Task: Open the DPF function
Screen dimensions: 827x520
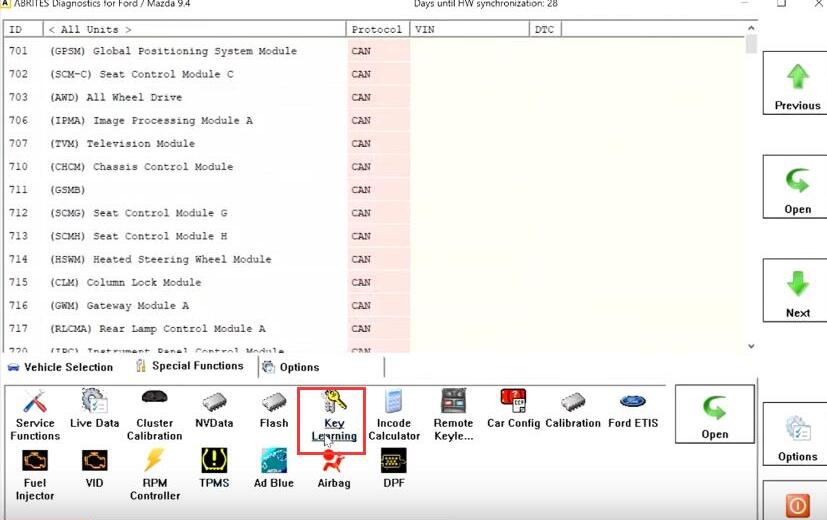Action: coord(394,468)
